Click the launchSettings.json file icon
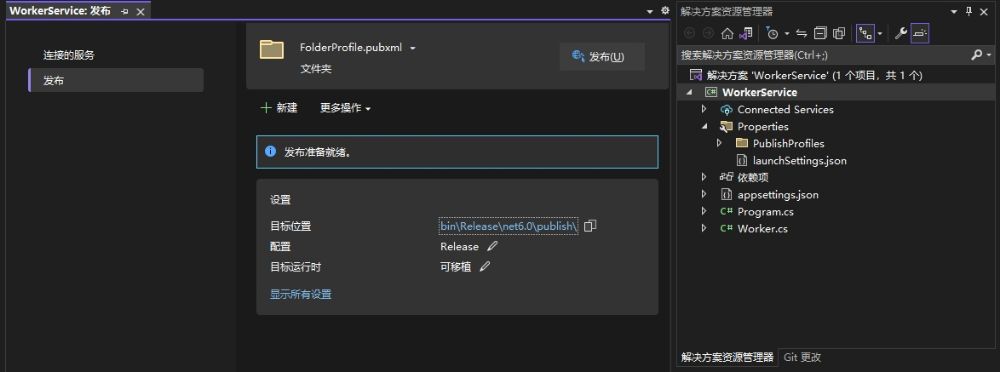This screenshot has height=372, width=1000. pos(741,161)
